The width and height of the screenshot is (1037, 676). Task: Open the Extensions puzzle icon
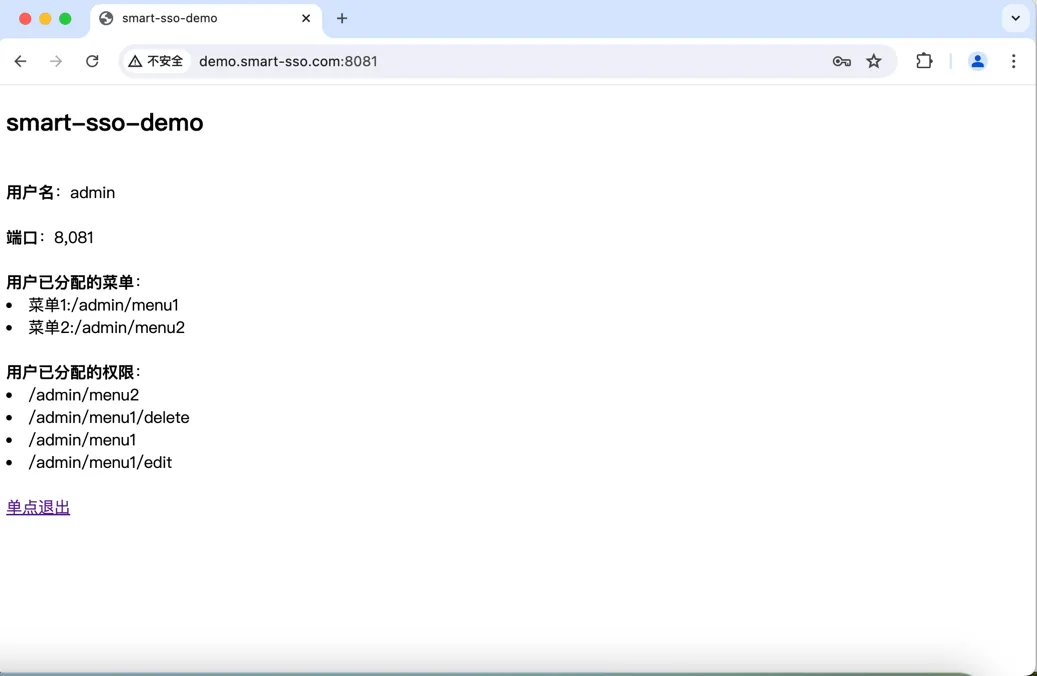(x=924, y=62)
